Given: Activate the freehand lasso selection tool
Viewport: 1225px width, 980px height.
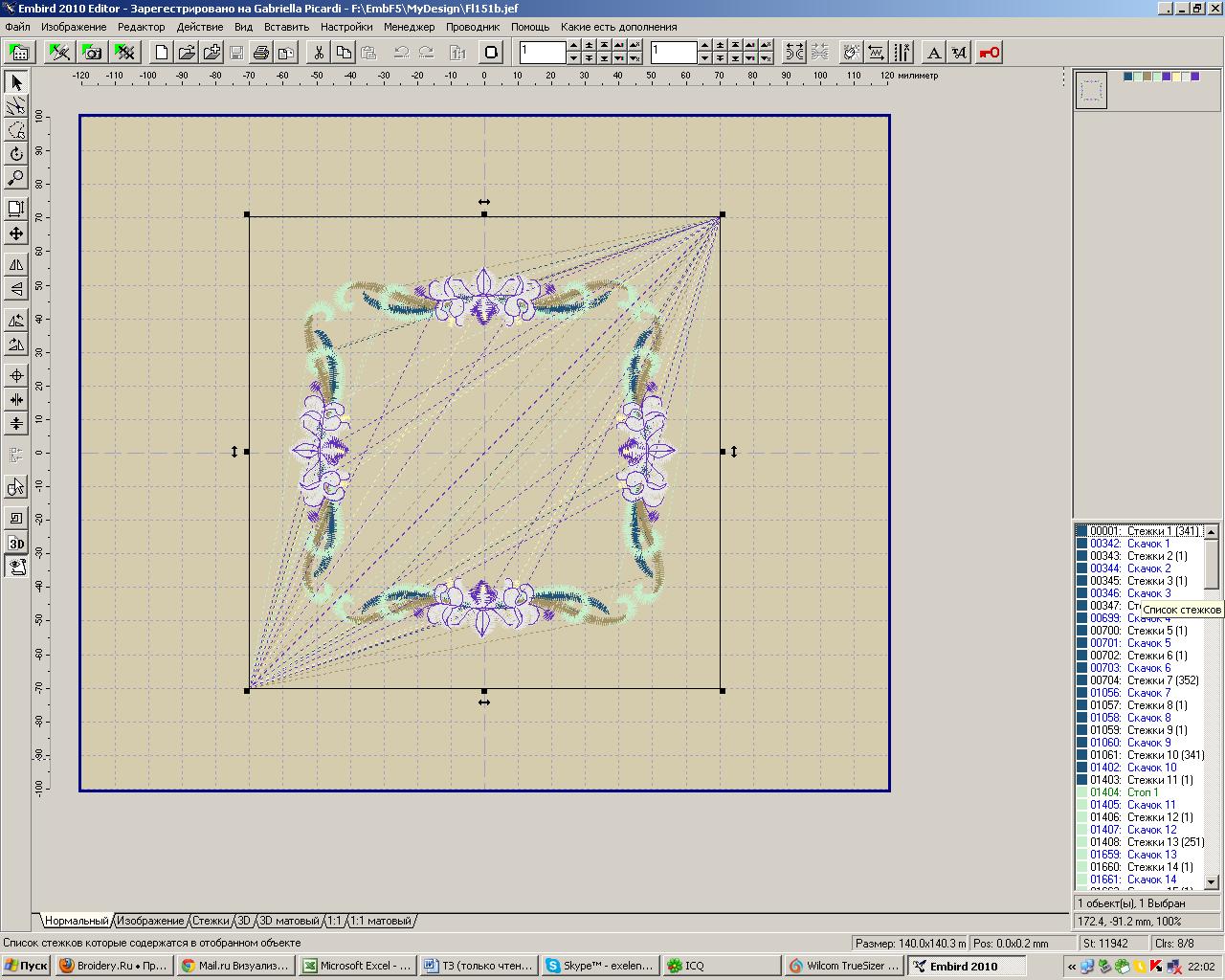Looking at the screenshot, I should pos(16,130).
